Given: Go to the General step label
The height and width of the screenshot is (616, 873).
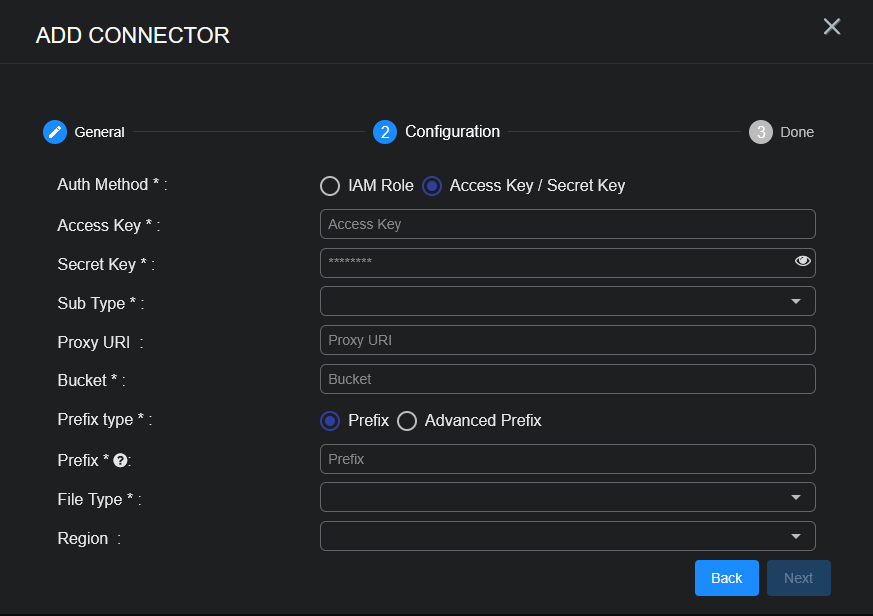Looking at the screenshot, I should click(99, 132).
